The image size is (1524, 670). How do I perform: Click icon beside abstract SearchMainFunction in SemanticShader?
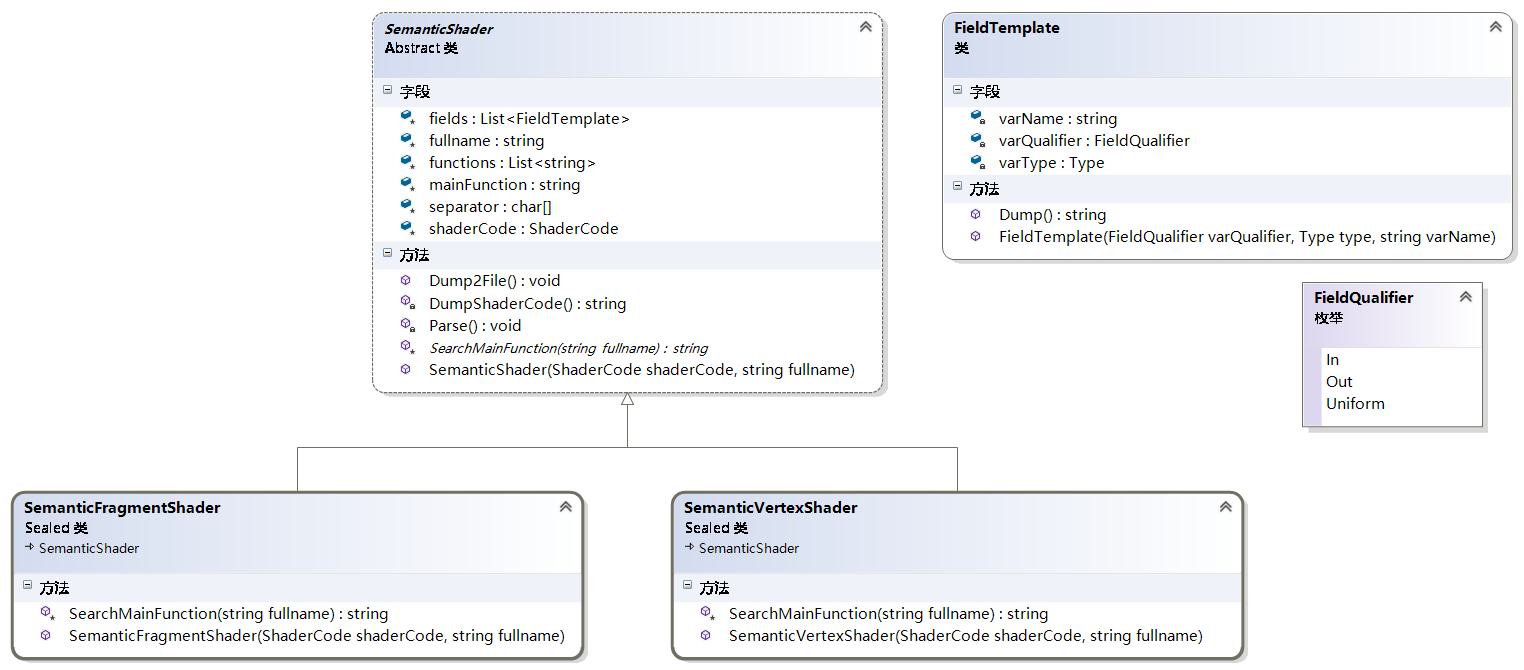click(407, 347)
